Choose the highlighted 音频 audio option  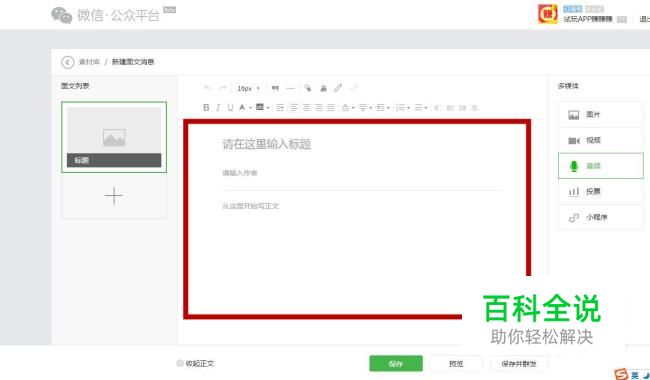601,166
